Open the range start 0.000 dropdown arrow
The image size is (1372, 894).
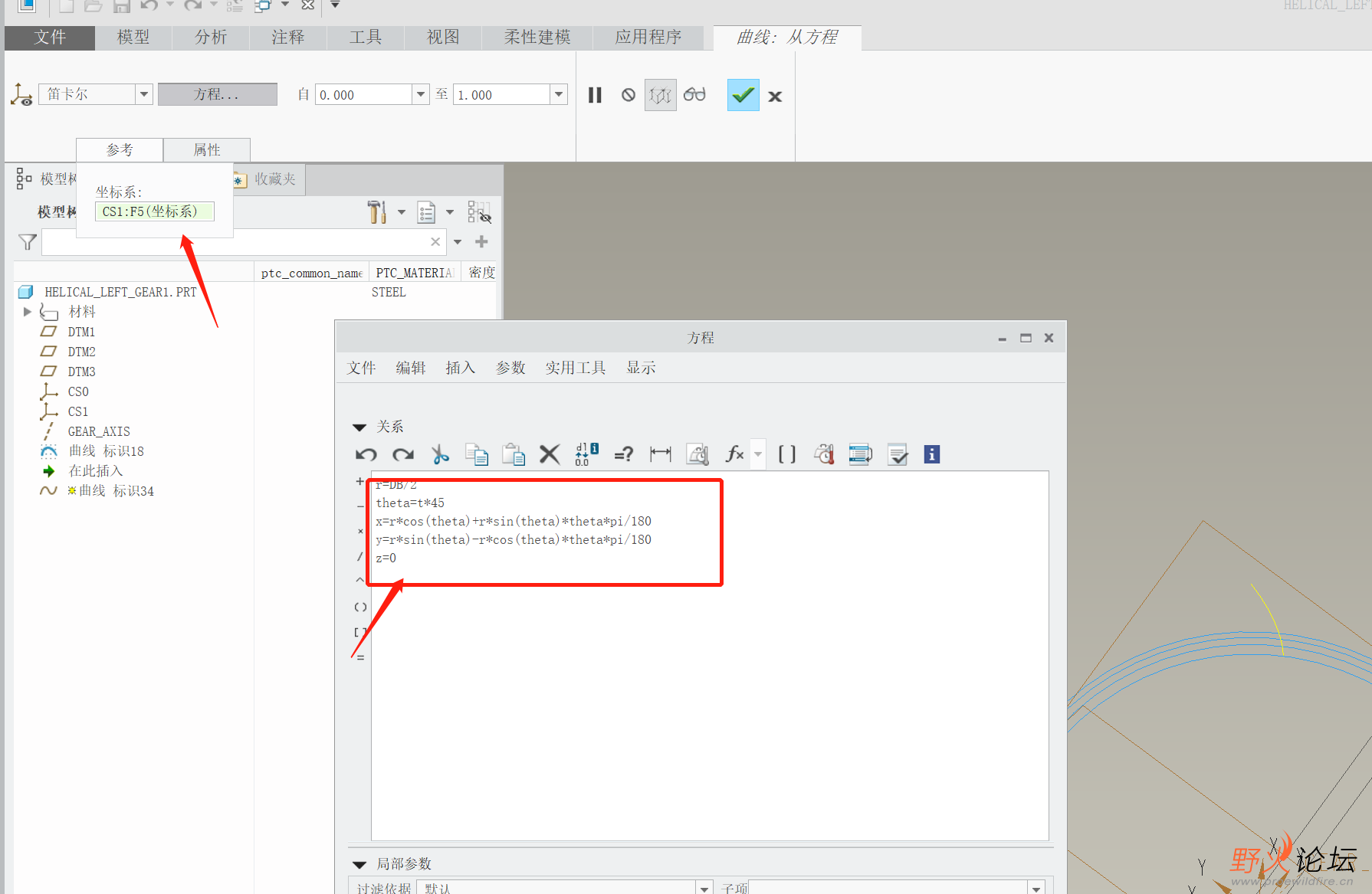(420, 94)
